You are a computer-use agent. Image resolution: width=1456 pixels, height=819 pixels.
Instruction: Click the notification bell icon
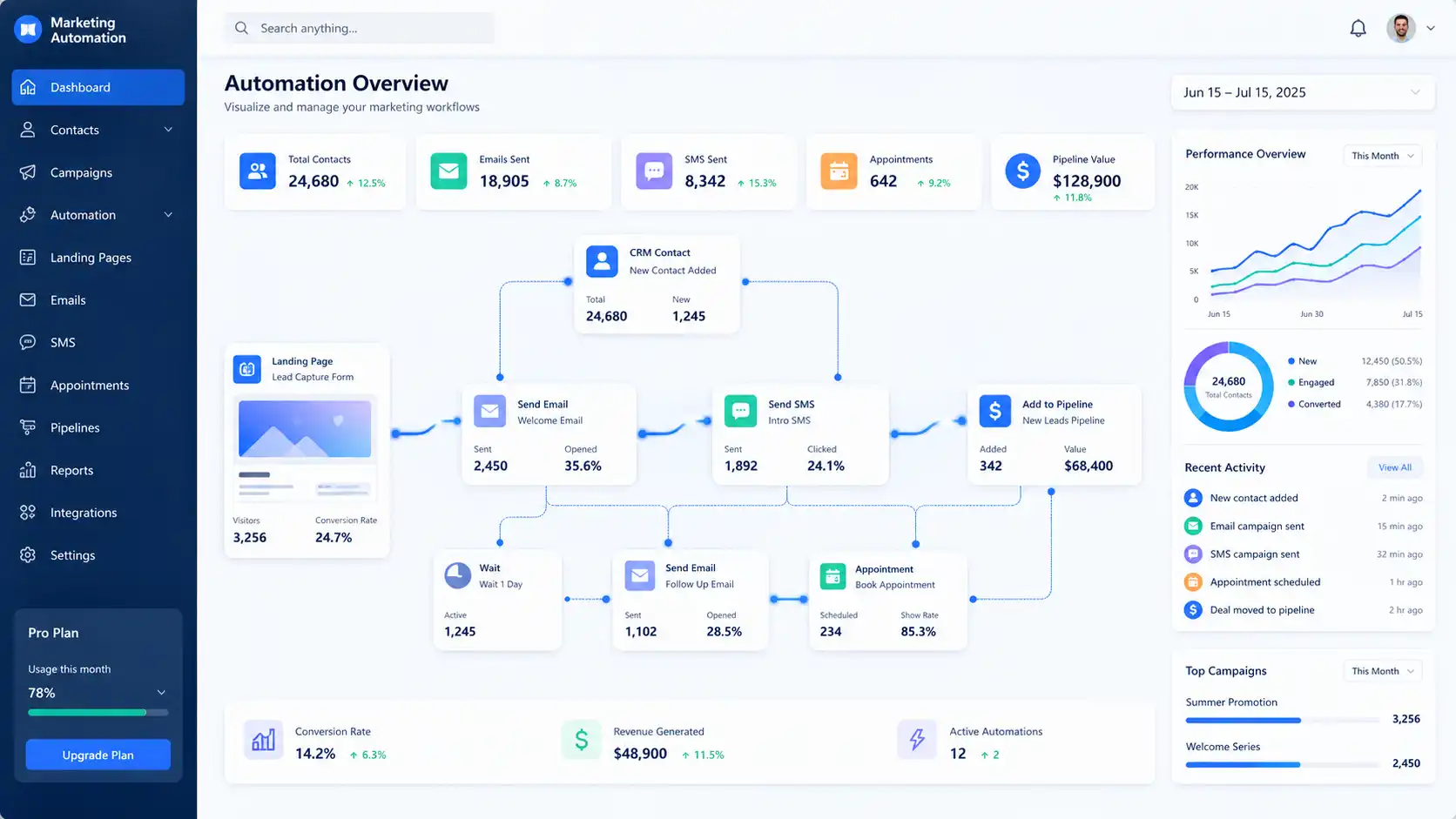tap(1358, 29)
